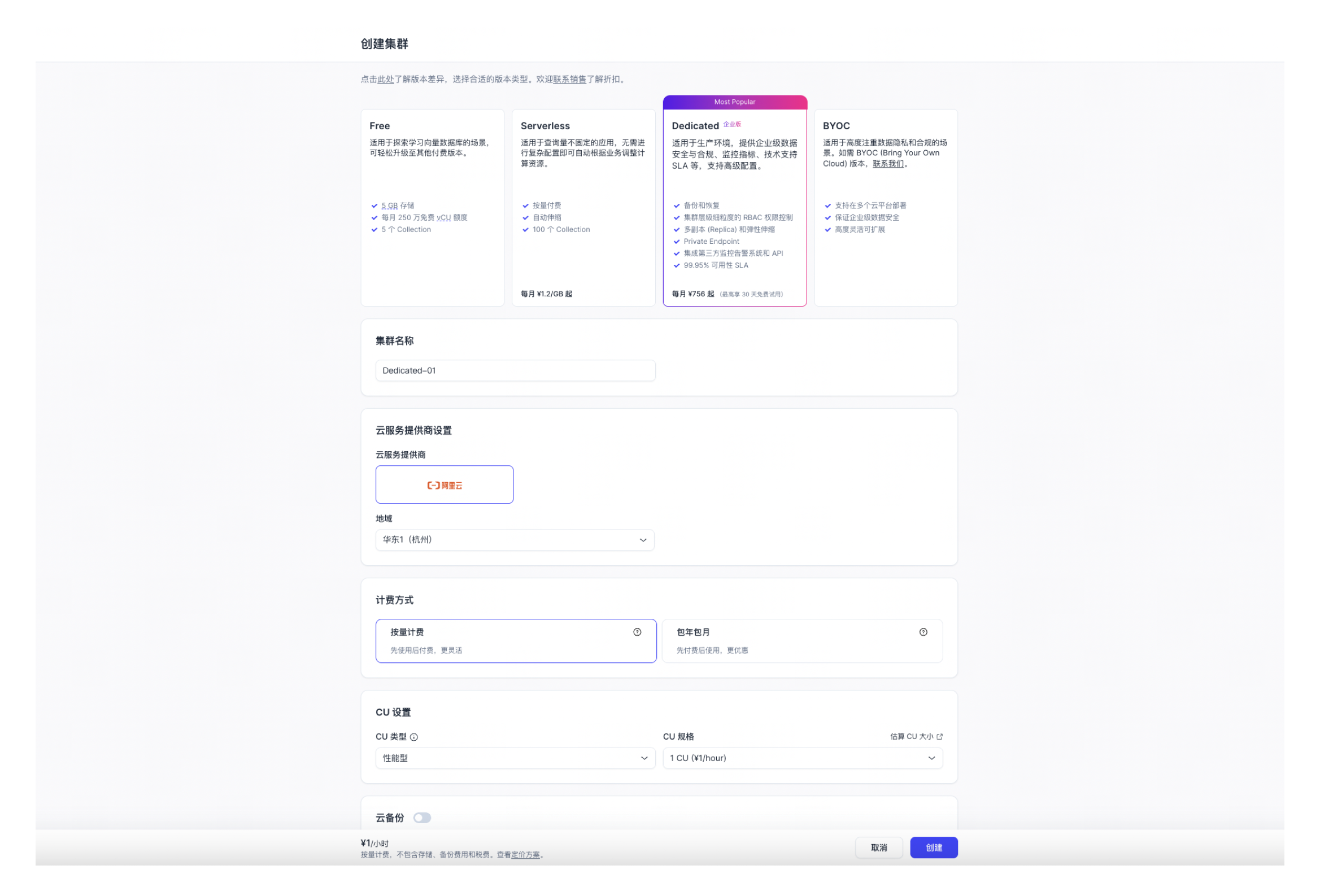The height and width of the screenshot is (896, 1320).
Task: Toggle the 云备份 switch
Action: pyautogui.click(x=422, y=818)
